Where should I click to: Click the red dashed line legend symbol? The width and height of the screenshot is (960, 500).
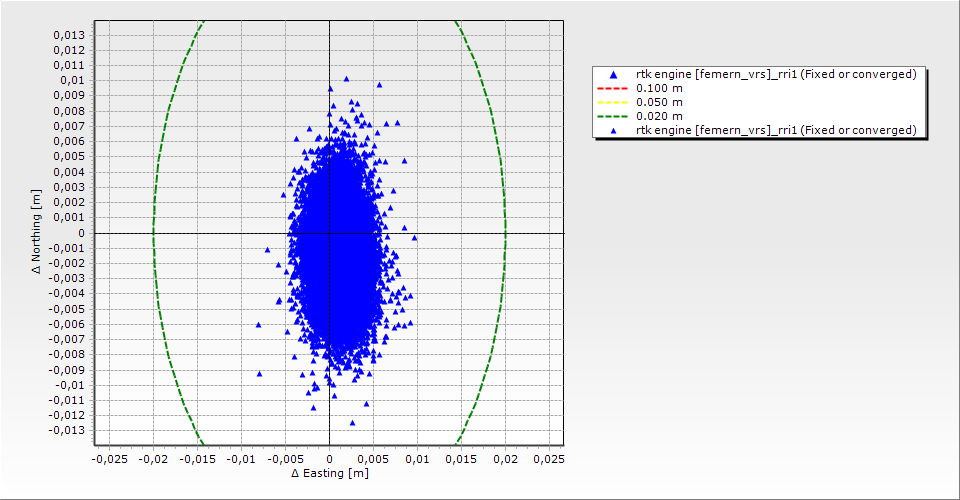point(613,89)
